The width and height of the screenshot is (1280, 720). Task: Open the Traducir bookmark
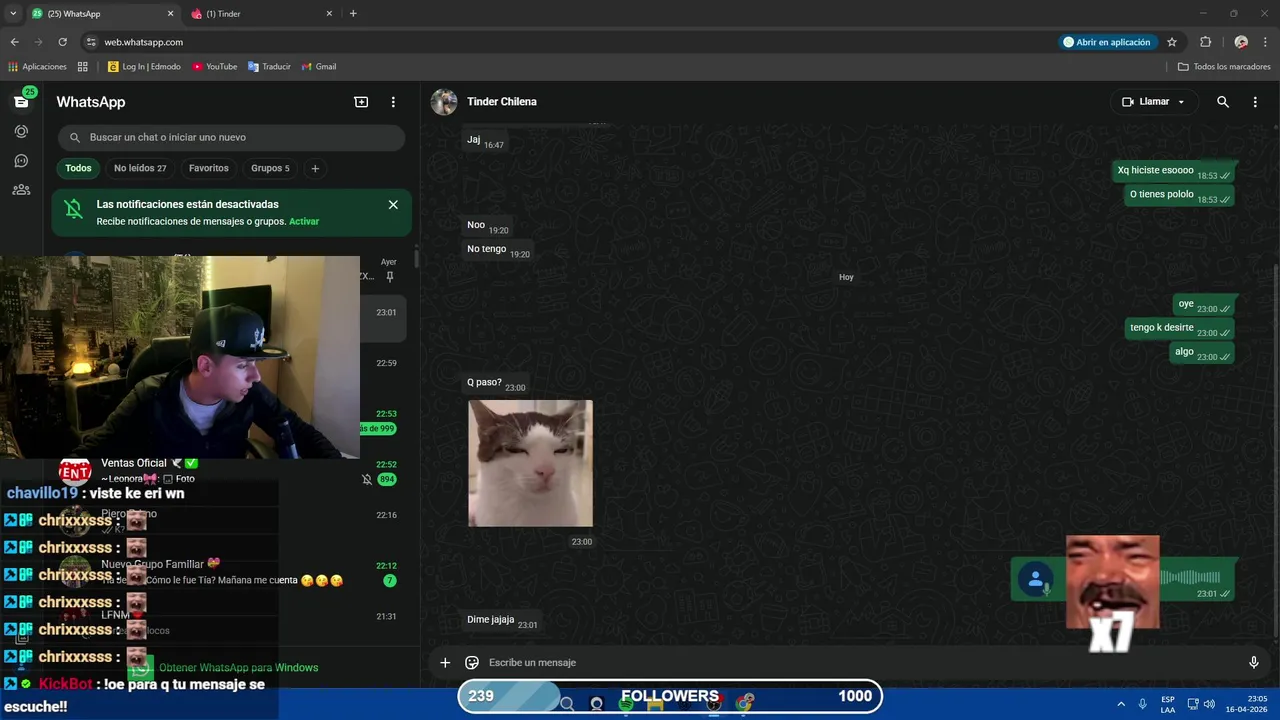click(269, 67)
